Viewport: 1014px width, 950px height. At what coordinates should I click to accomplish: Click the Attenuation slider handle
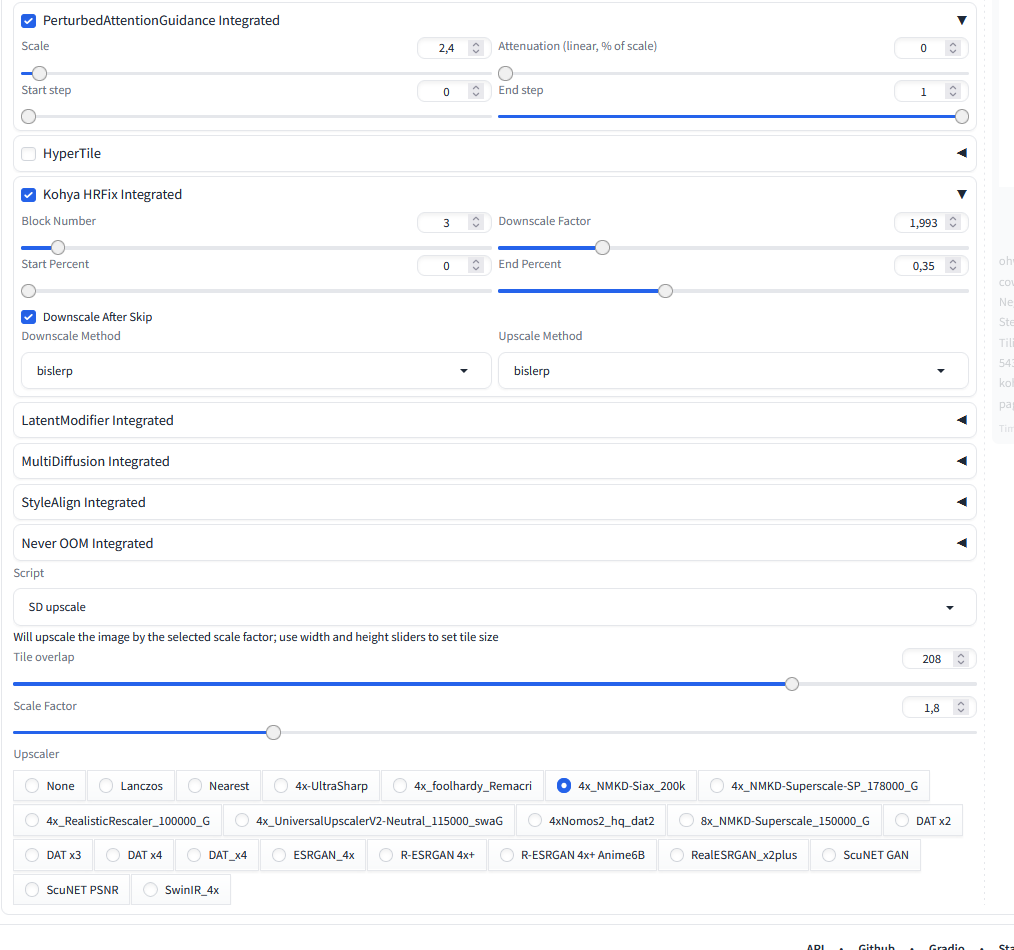click(x=506, y=73)
